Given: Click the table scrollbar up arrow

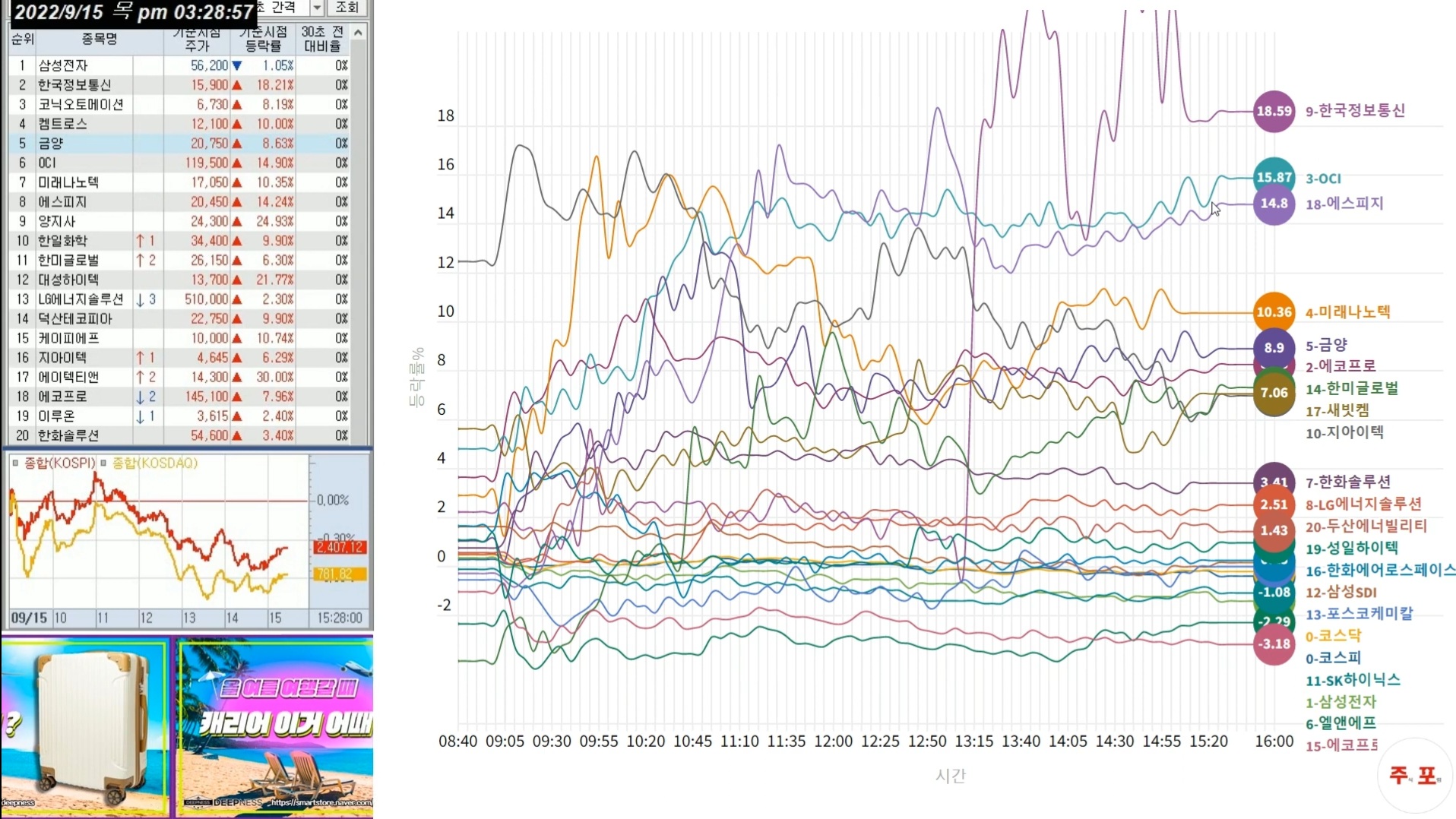Looking at the screenshot, I should point(359,33).
